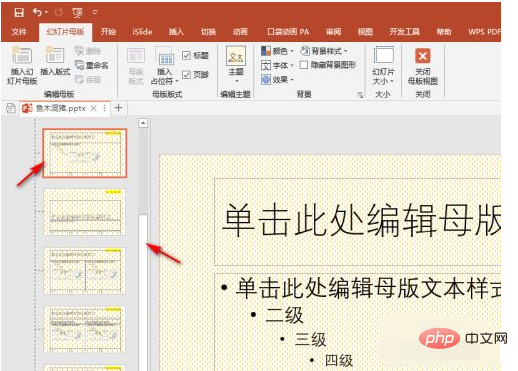Select the first slide master thumbnail

click(x=85, y=153)
